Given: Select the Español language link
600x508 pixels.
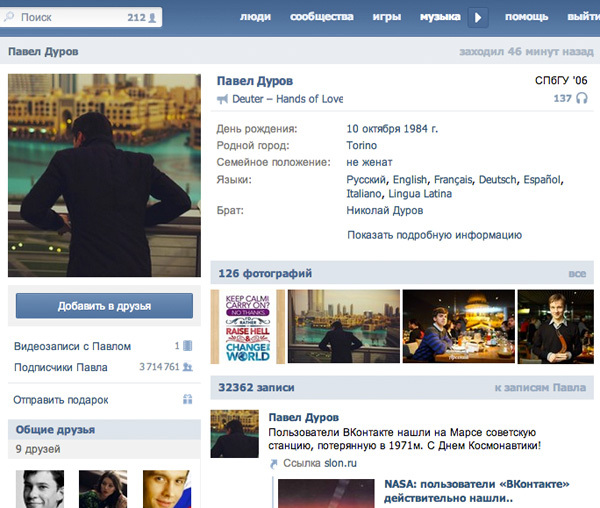Looking at the screenshot, I should click(x=543, y=179).
